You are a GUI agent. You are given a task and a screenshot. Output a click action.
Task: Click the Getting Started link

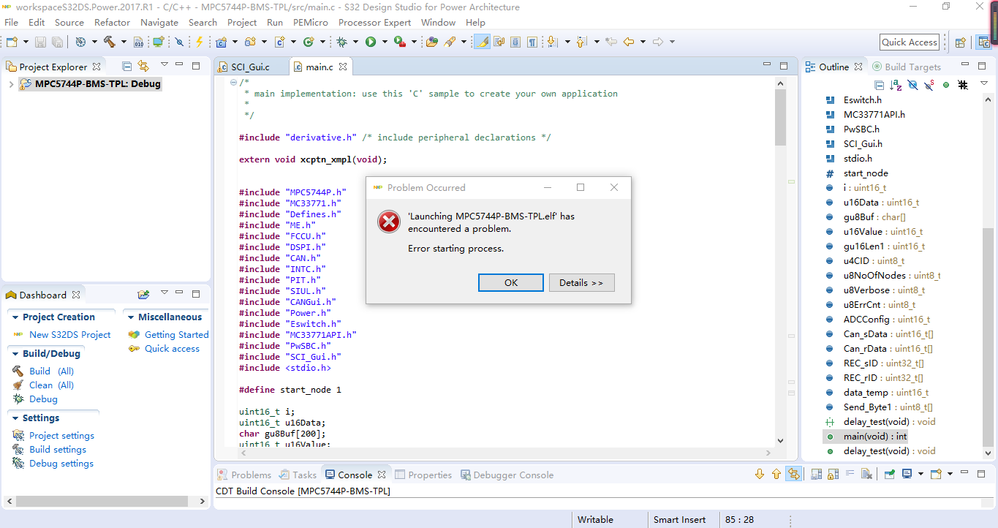176,335
